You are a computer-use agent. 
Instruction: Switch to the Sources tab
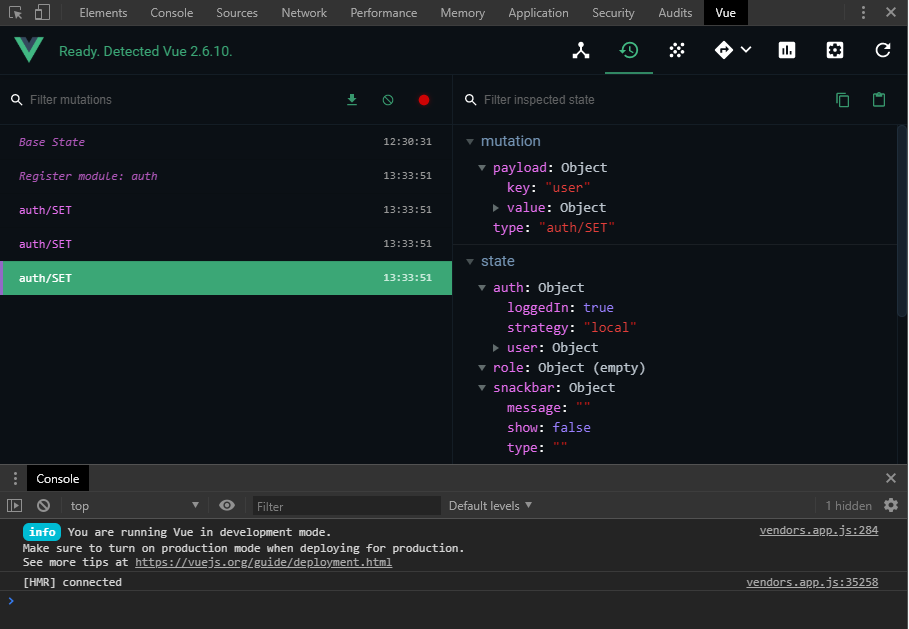tap(237, 13)
